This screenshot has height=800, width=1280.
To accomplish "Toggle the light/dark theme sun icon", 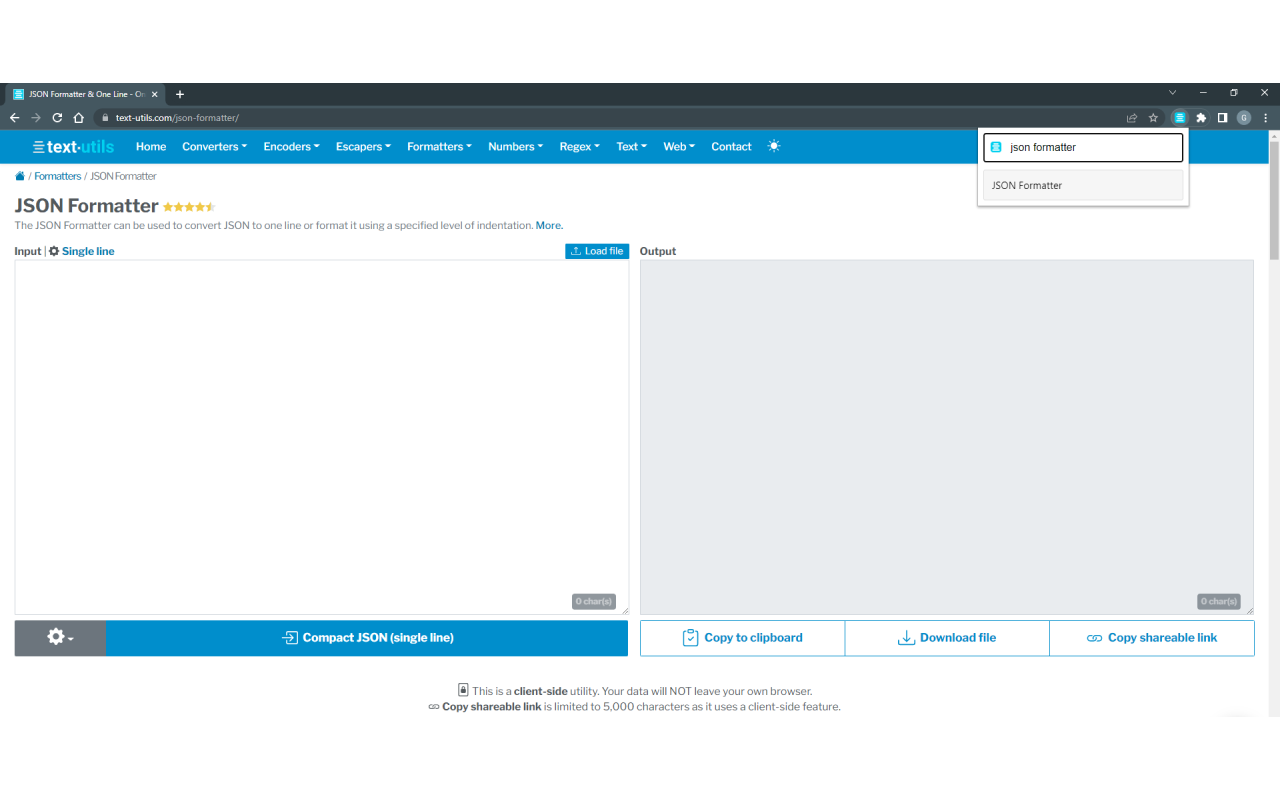I will (x=774, y=146).
